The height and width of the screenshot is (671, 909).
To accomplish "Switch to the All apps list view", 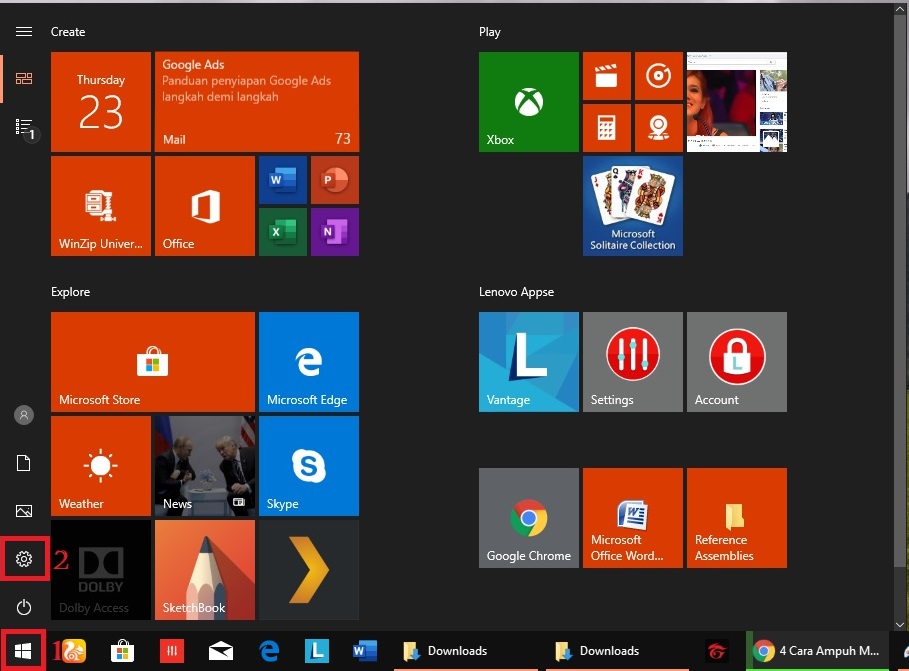I will click(25, 127).
